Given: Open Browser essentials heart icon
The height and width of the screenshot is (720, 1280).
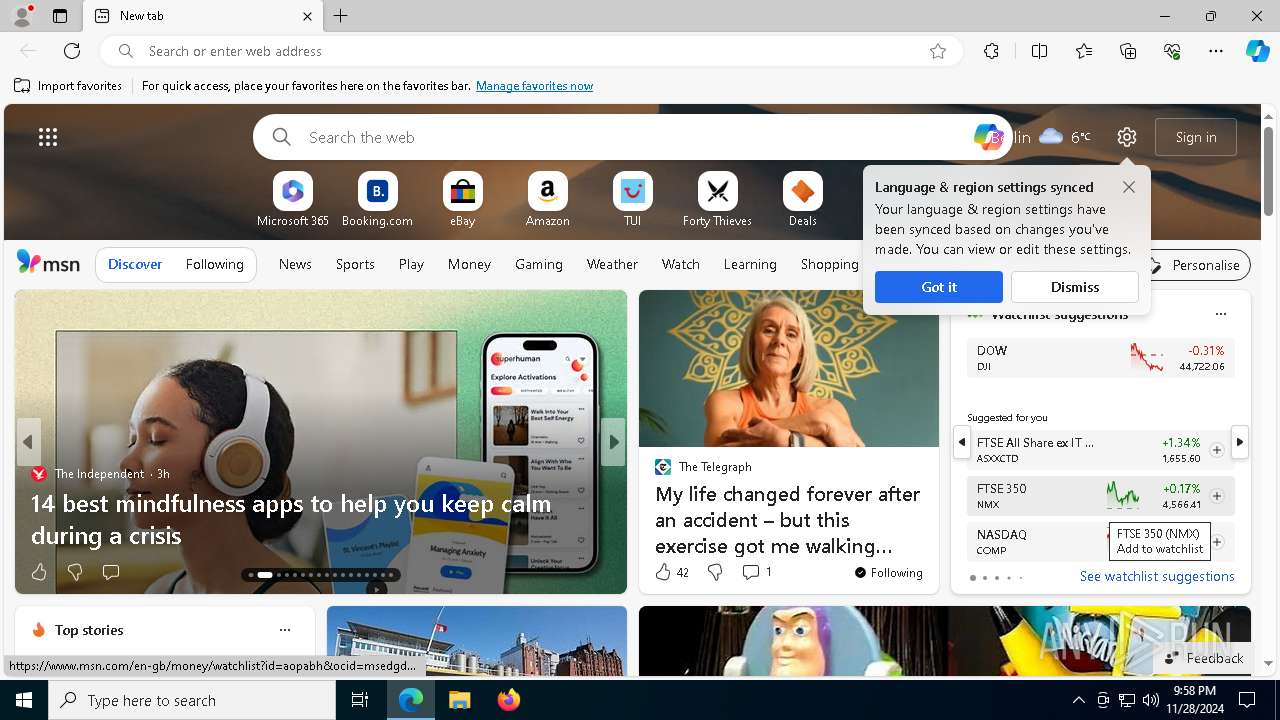Looking at the screenshot, I should (1172, 51).
